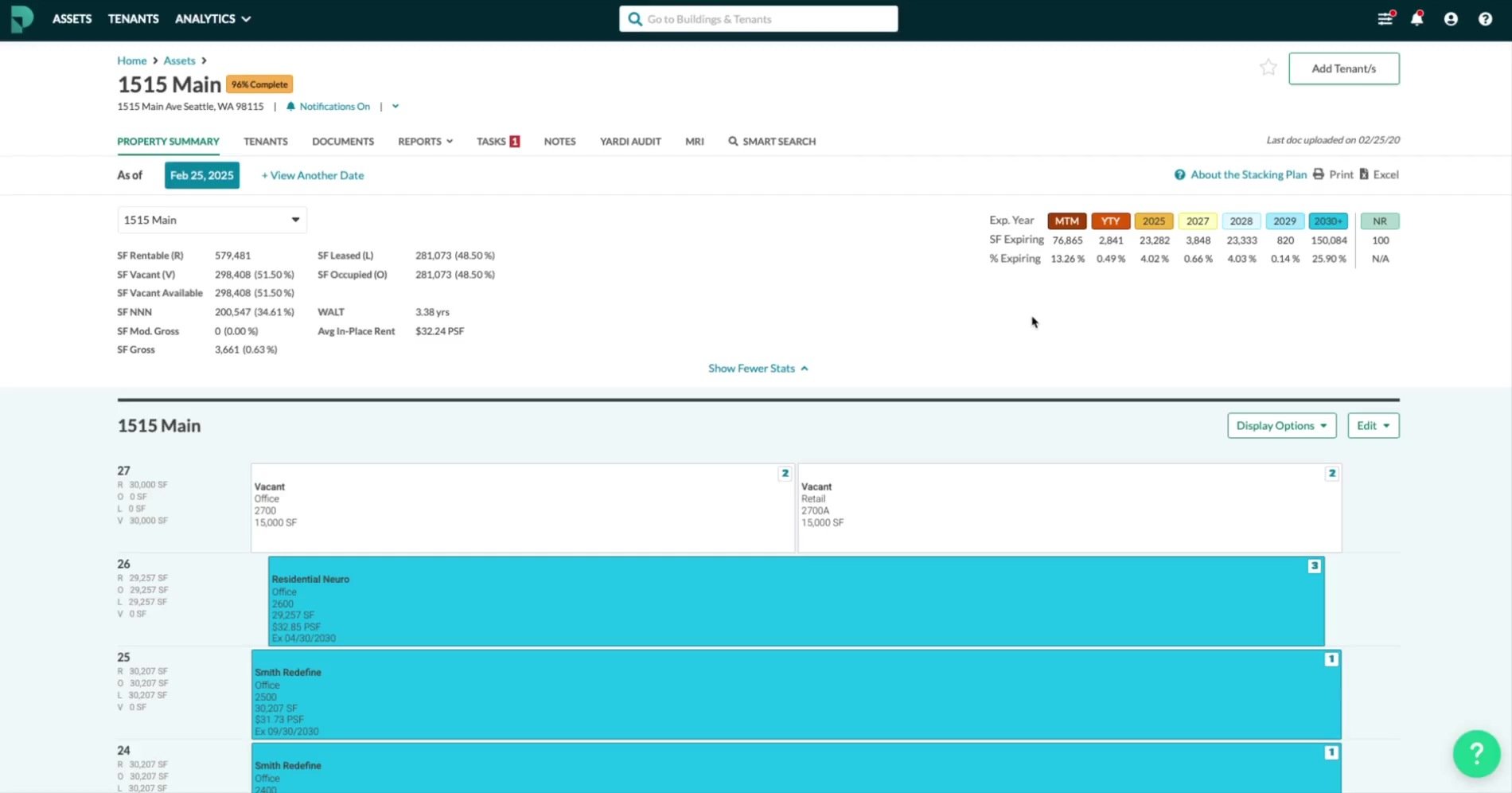This screenshot has height=793, width=1512.
Task: Click the Add Tenant/s button
Action: tap(1343, 68)
